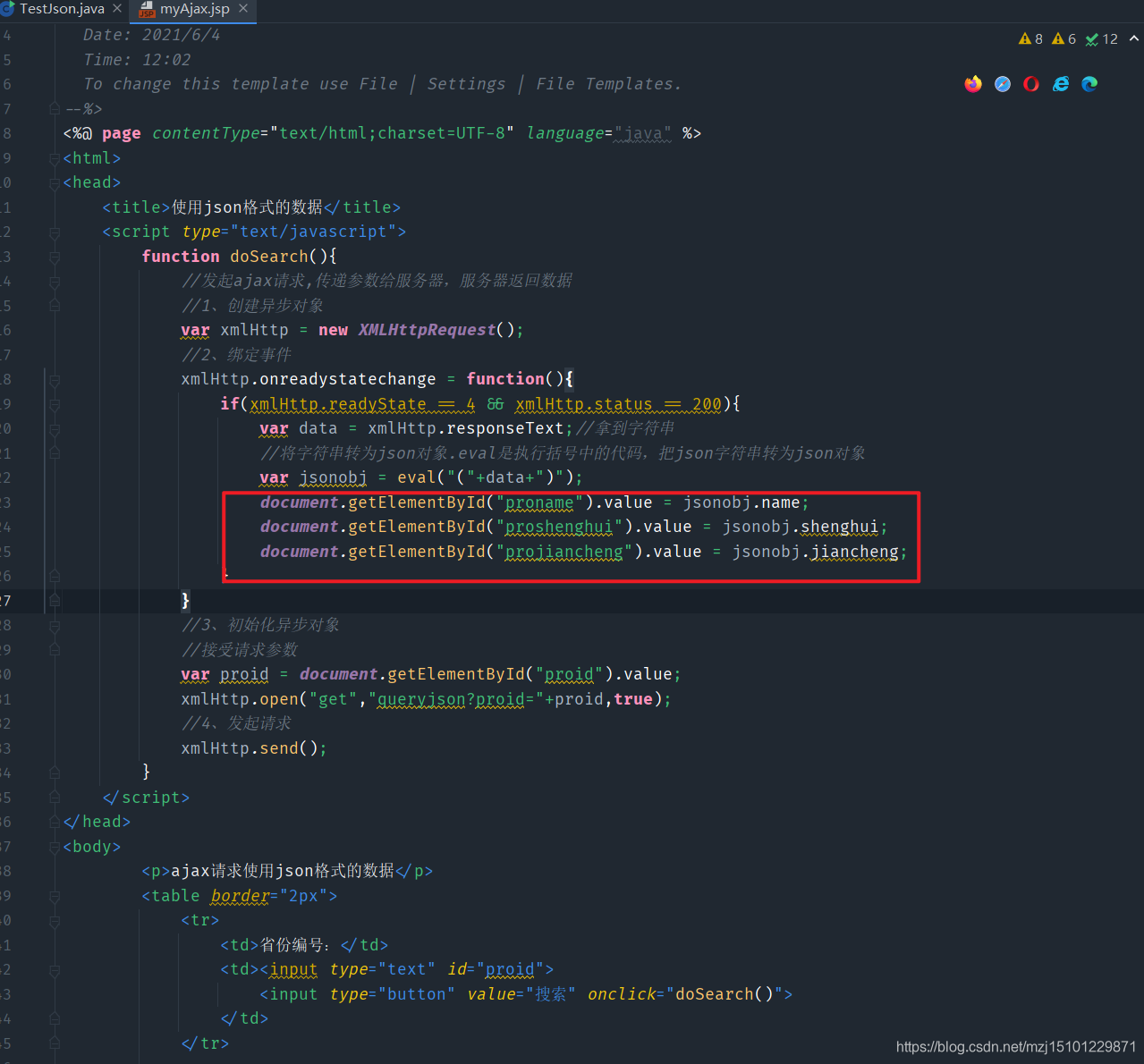Click the jsonobj.jiancheng property reference

click(816, 552)
